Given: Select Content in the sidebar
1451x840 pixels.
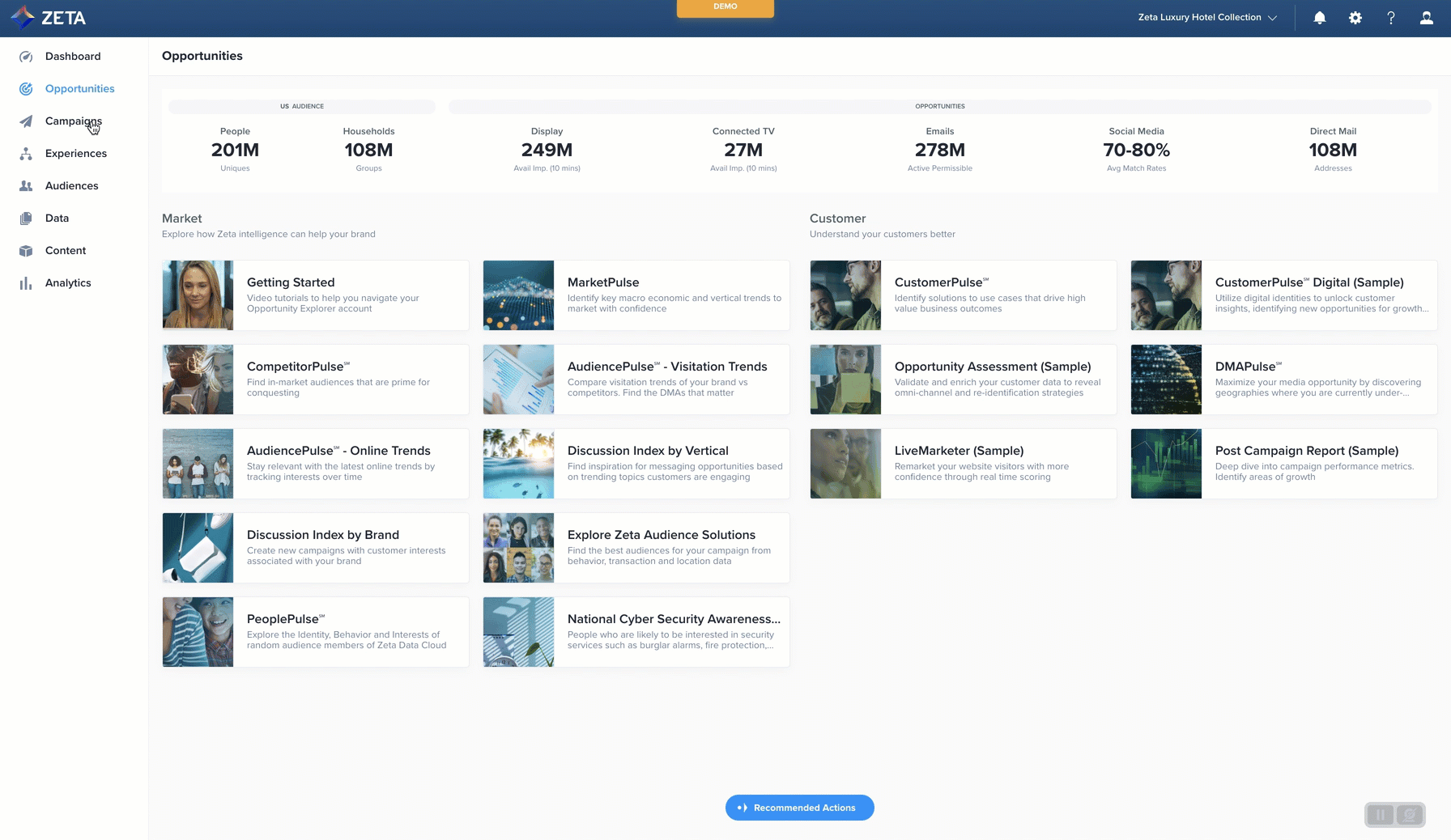Looking at the screenshot, I should (x=65, y=251).
